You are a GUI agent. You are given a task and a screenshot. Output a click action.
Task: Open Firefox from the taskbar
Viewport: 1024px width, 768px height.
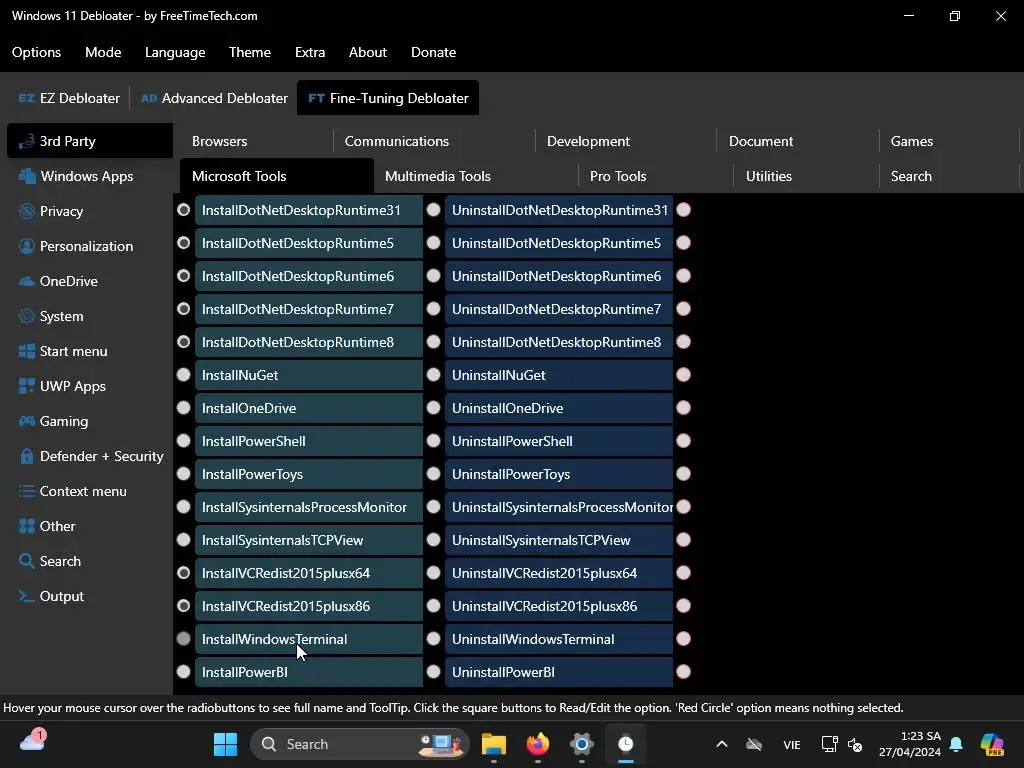tap(537, 744)
